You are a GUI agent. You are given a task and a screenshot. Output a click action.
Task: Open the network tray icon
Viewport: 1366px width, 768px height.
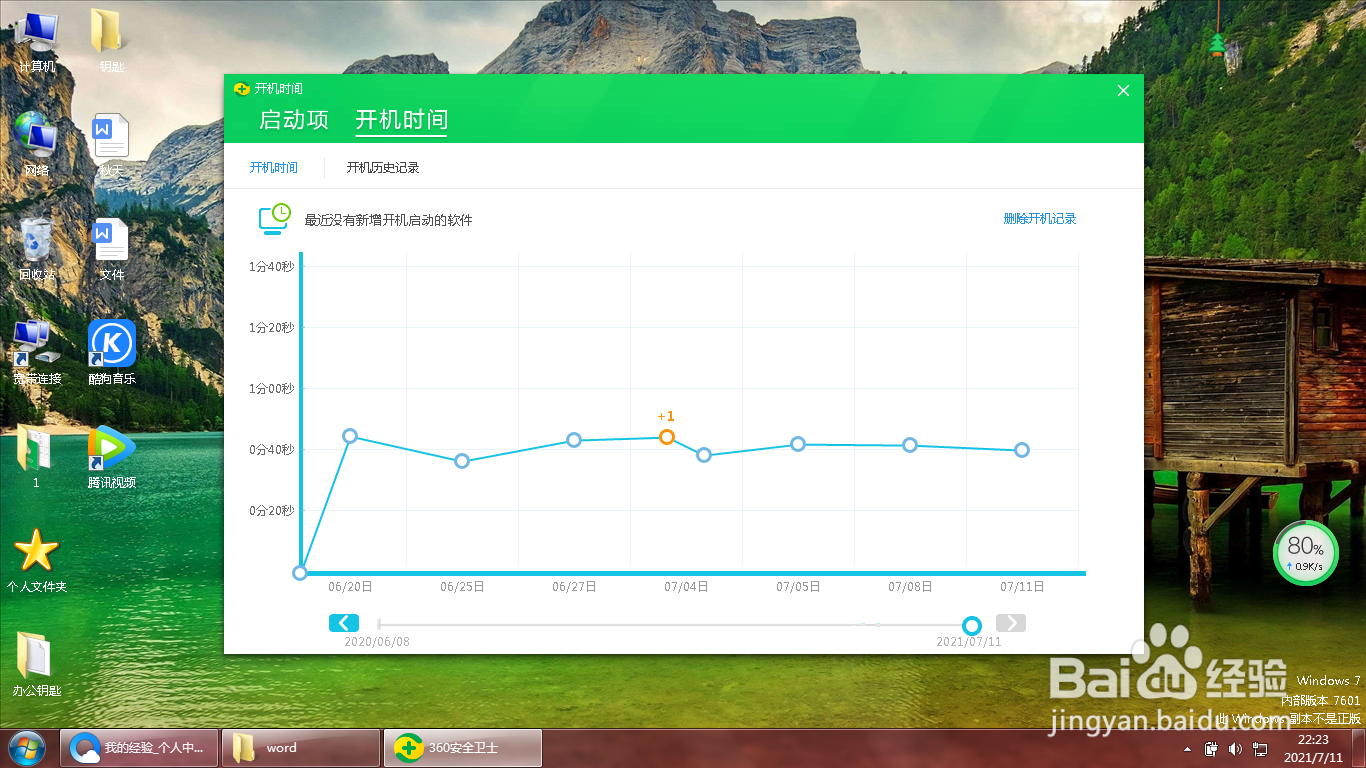click(x=1260, y=748)
